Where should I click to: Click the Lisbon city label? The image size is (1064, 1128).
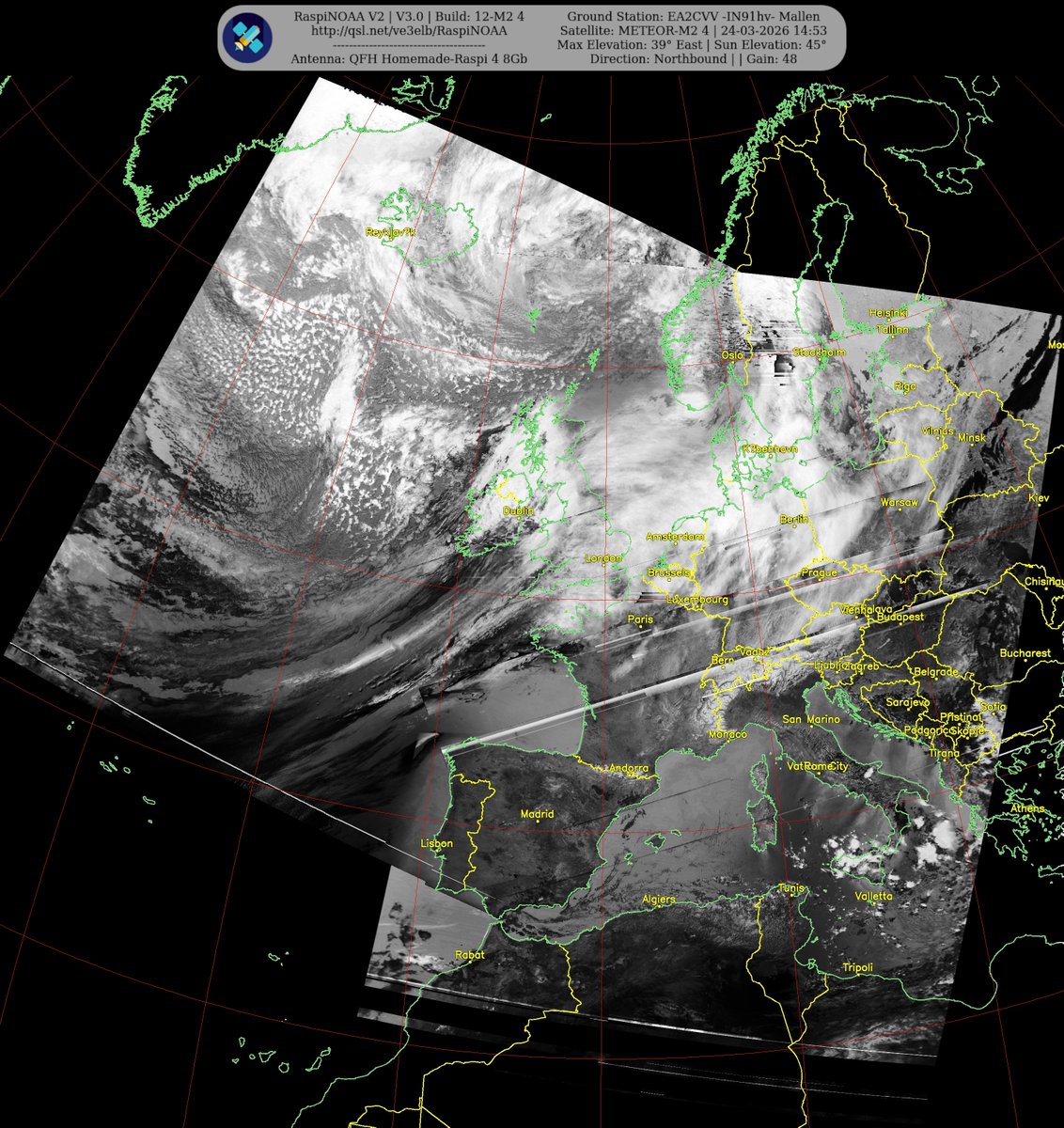(436, 843)
